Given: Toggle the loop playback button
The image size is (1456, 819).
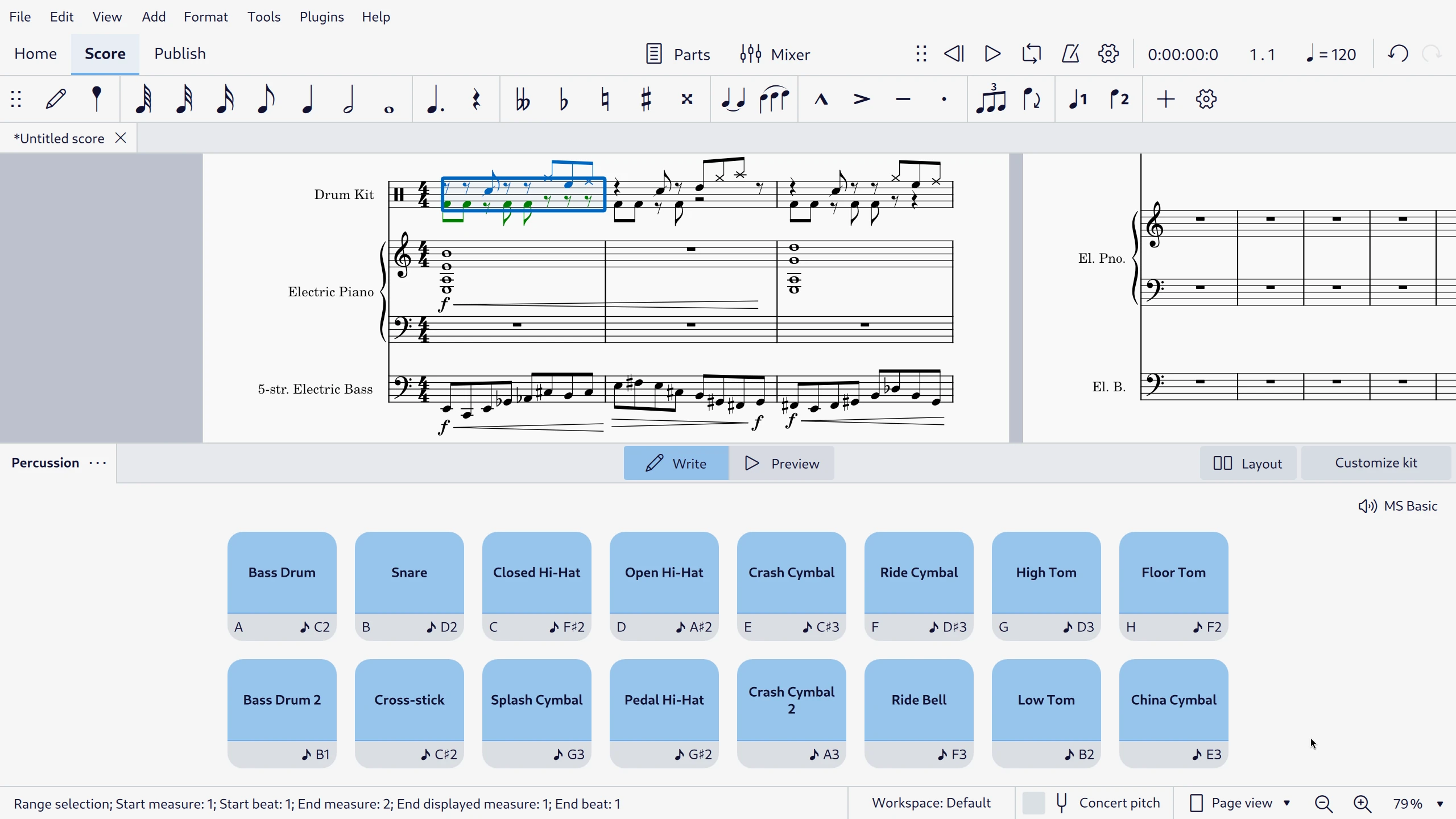Looking at the screenshot, I should [x=1032, y=54].
